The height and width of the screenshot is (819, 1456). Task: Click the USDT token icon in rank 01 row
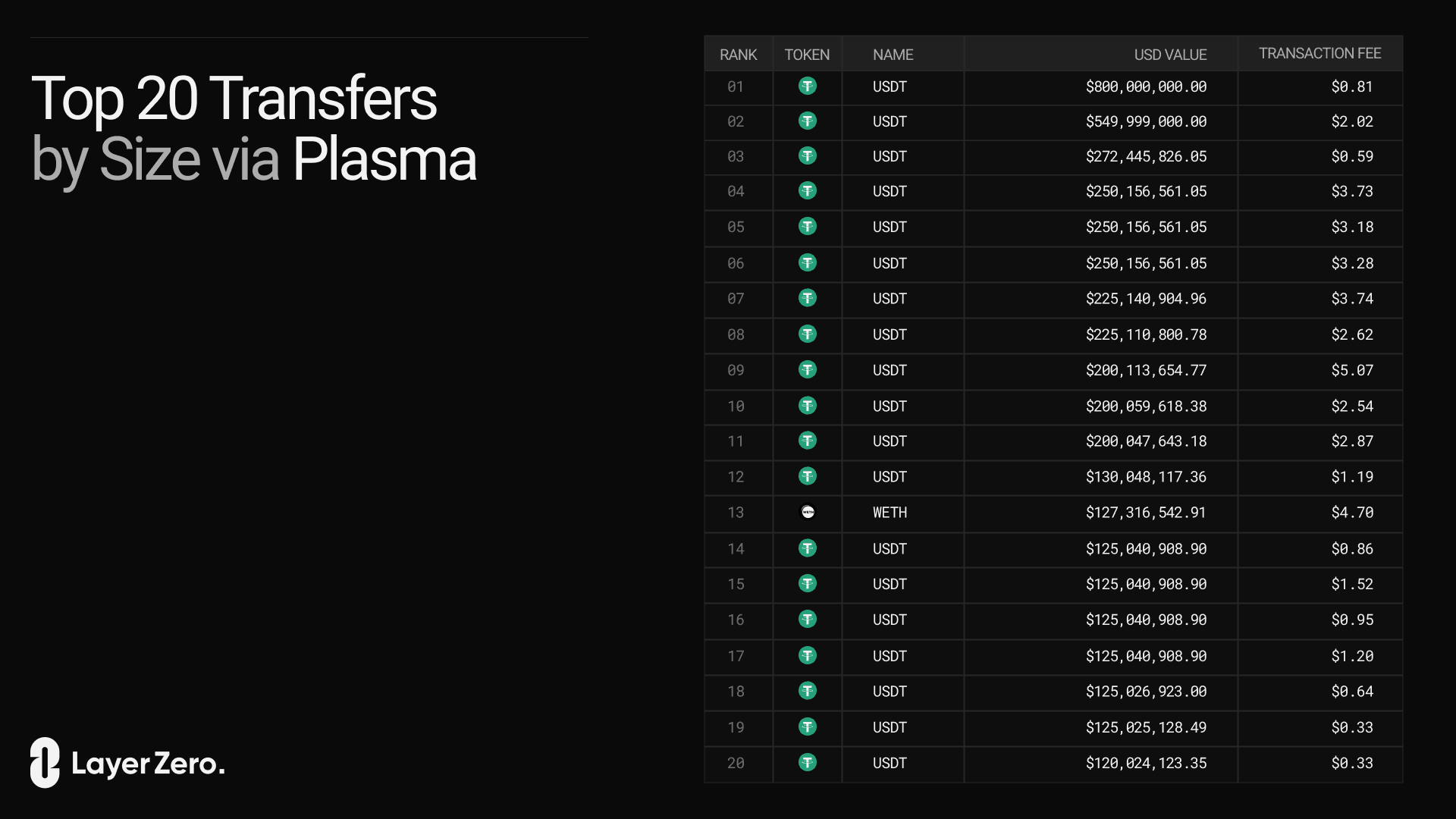point(808,86)
